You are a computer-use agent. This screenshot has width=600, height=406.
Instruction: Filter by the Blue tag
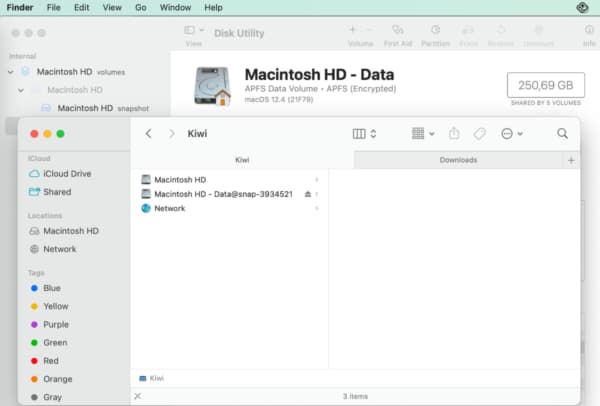coord(46,288)
